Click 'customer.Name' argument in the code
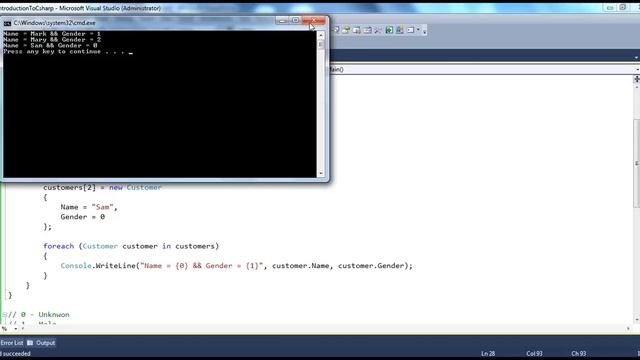Viewport: 640px width, 360px height. [300, 266]
